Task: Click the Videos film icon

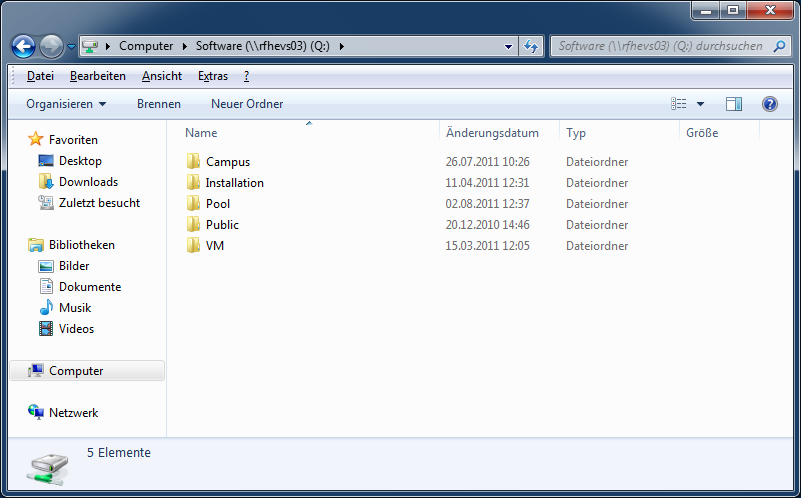Action: click(45, 328)
